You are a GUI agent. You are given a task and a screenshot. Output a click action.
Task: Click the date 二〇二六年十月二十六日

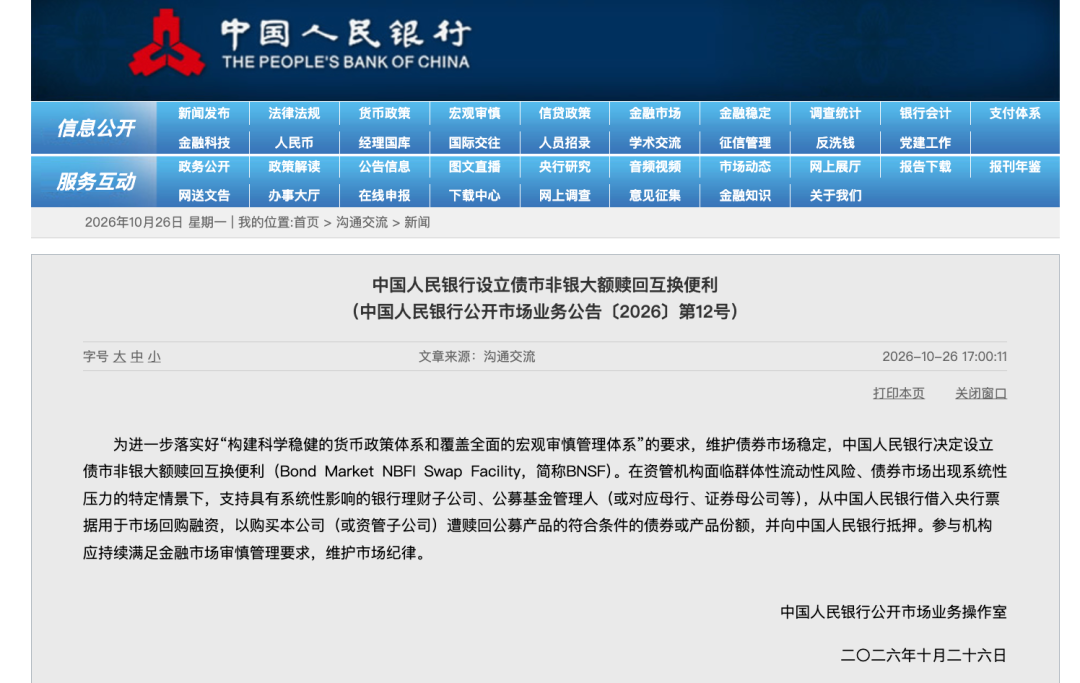[924, 655]
